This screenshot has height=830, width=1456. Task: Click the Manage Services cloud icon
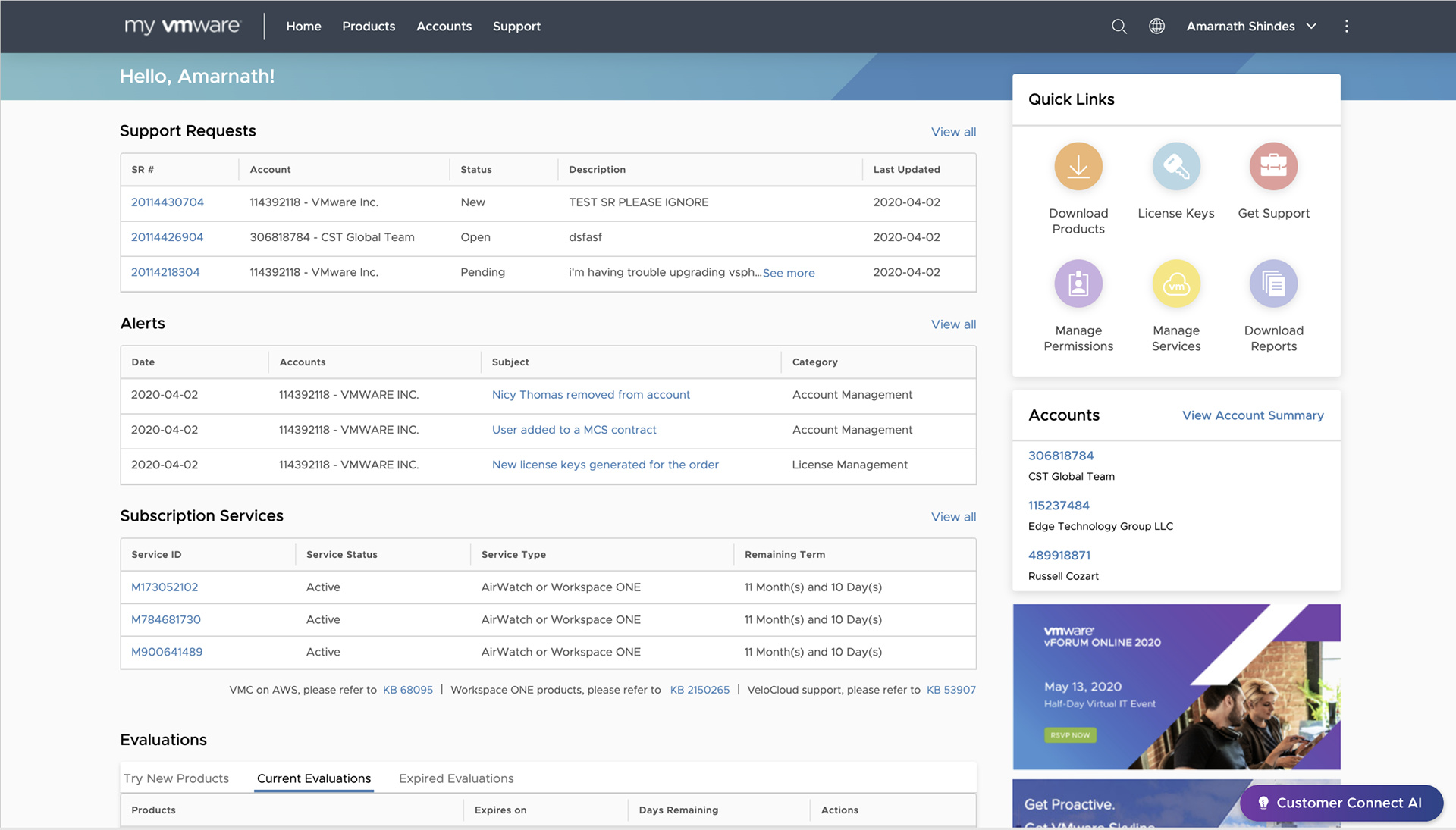(1175, 283)
